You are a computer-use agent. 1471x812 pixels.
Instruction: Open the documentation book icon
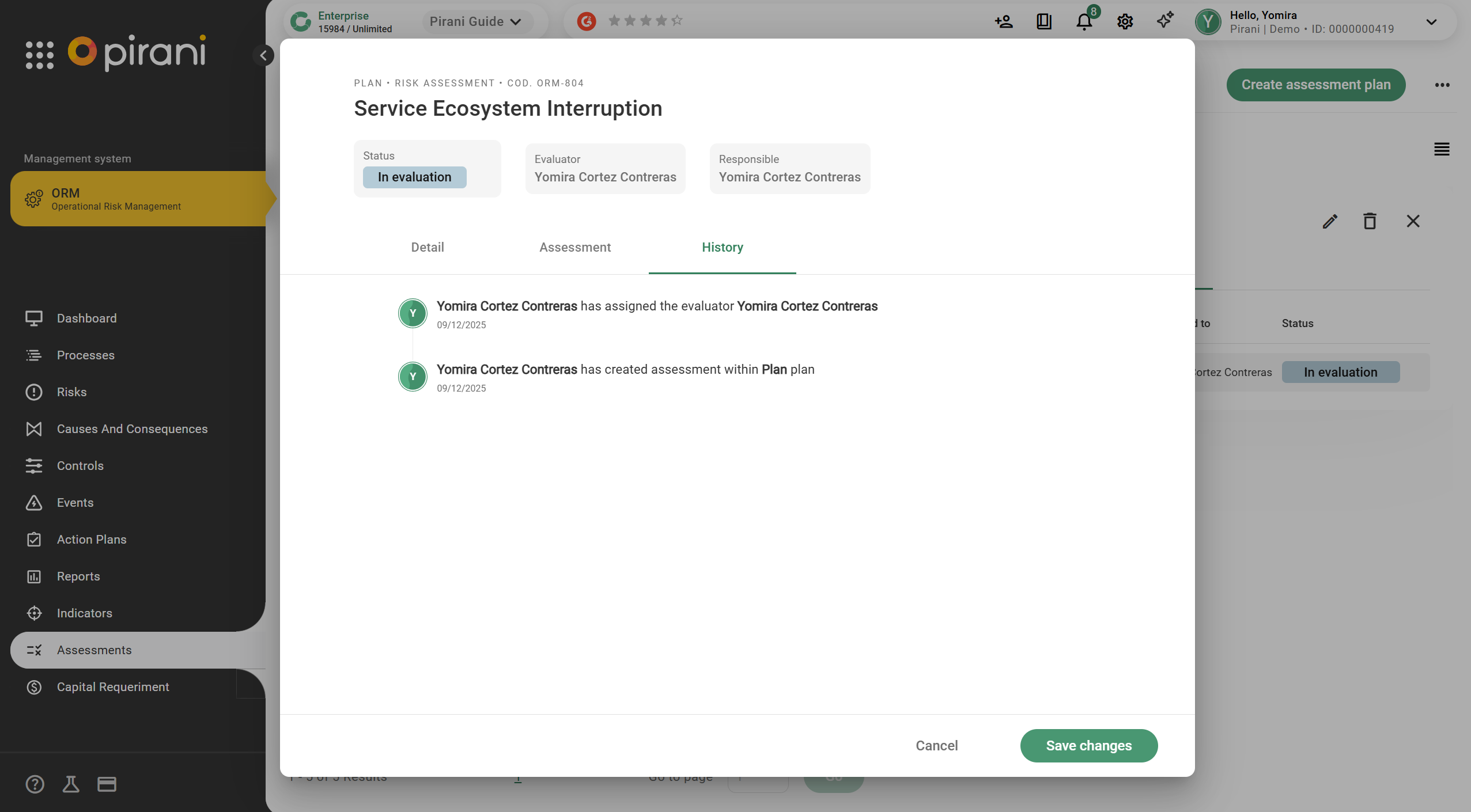tap(1044, 22)
